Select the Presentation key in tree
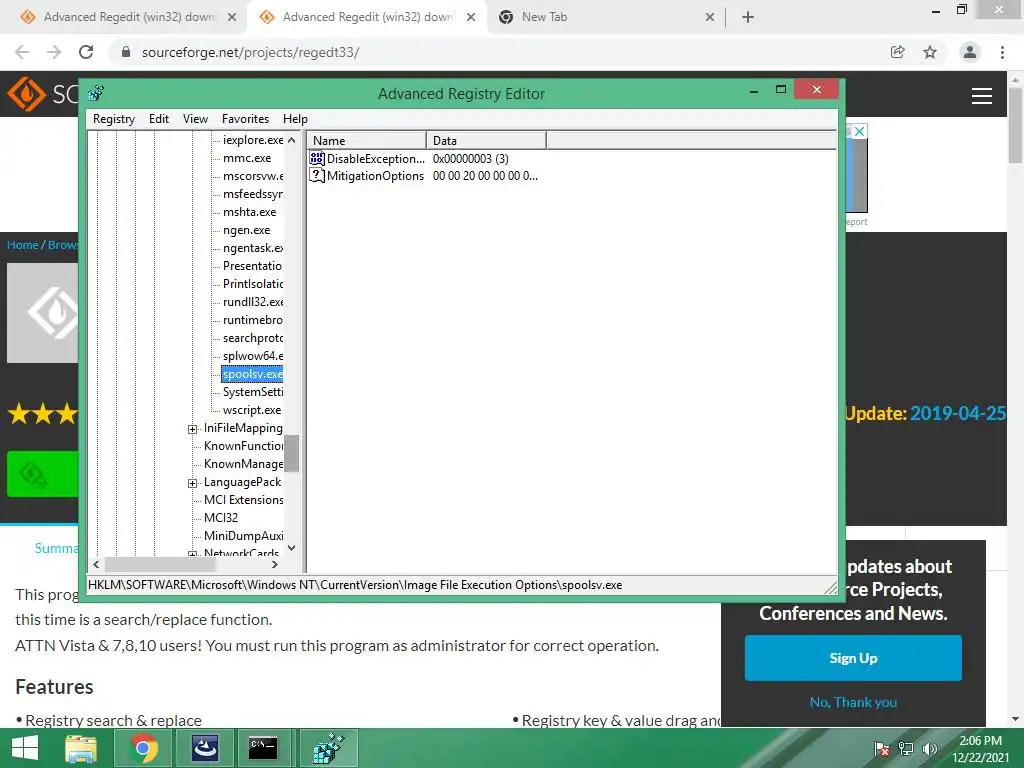This screenshot has height=768, width=1024. click(252, 266)
